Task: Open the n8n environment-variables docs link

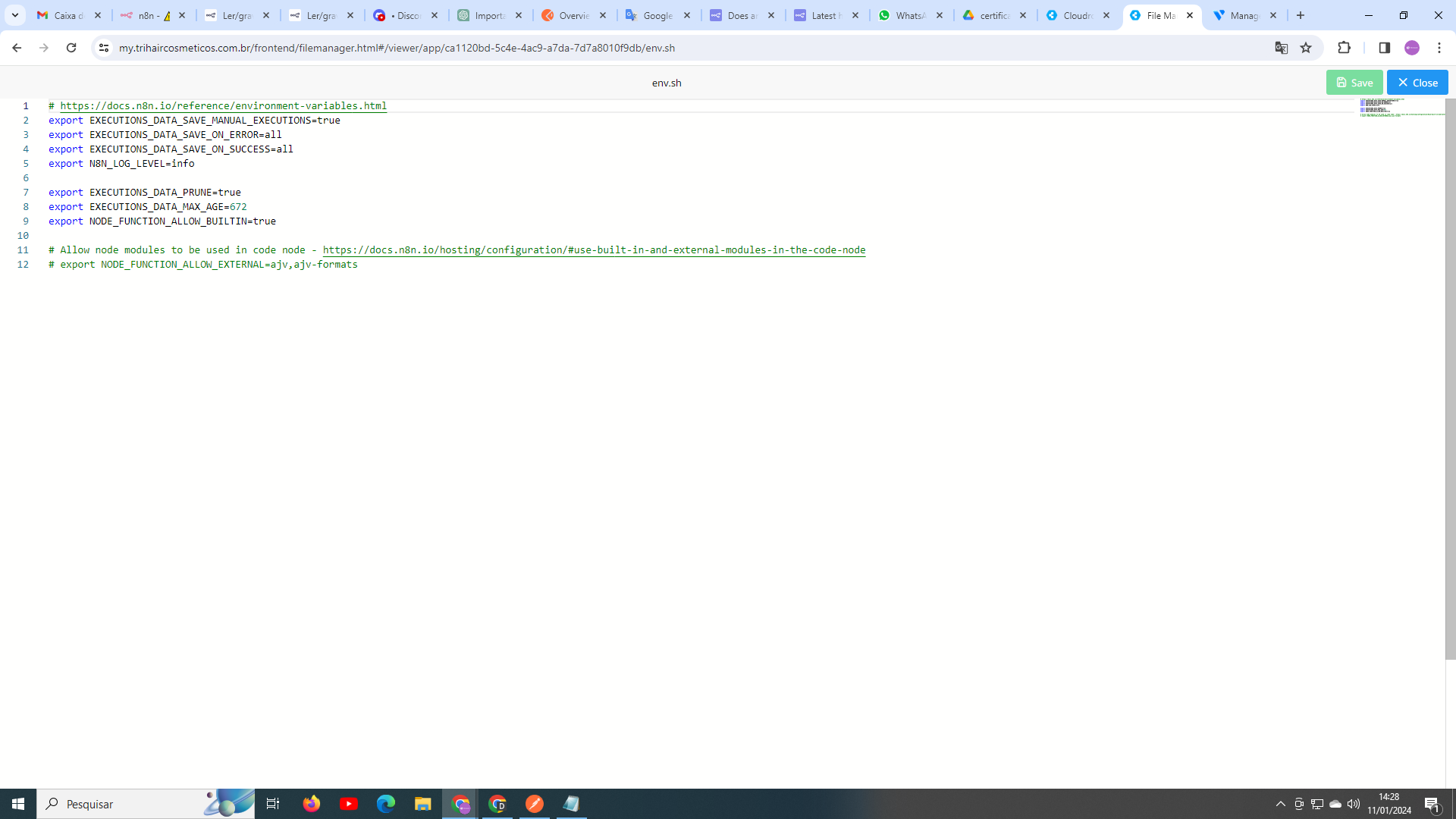Action: (x=224, y=106)
